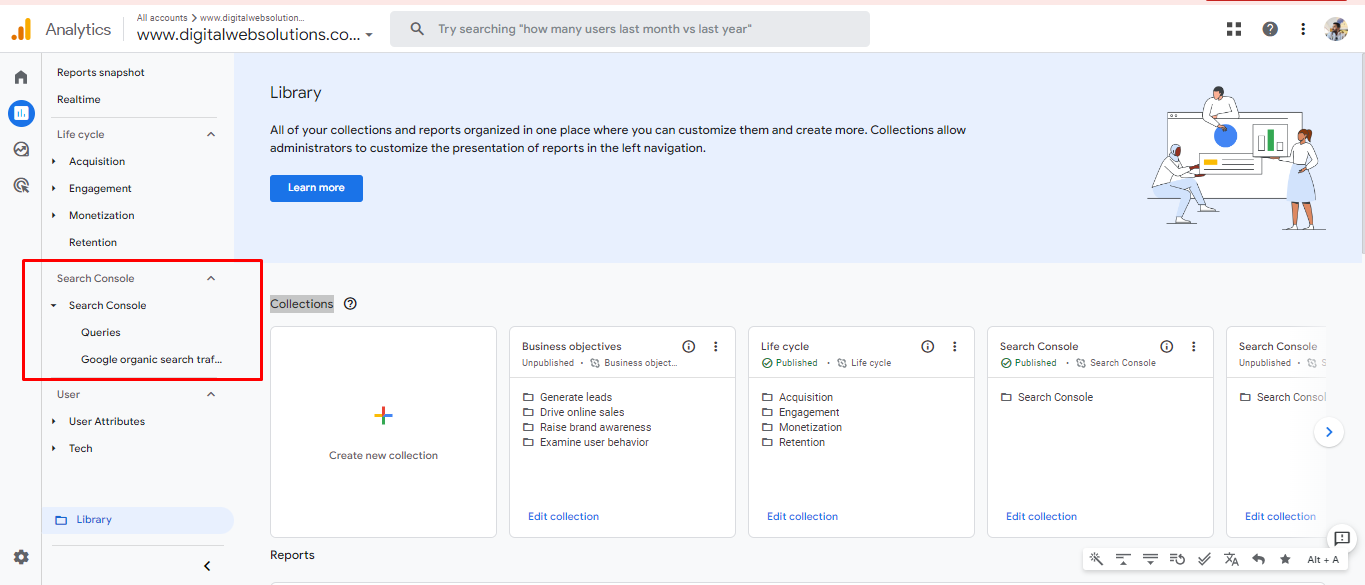Select the Explore icon in left rail

[x=21, y=149]
